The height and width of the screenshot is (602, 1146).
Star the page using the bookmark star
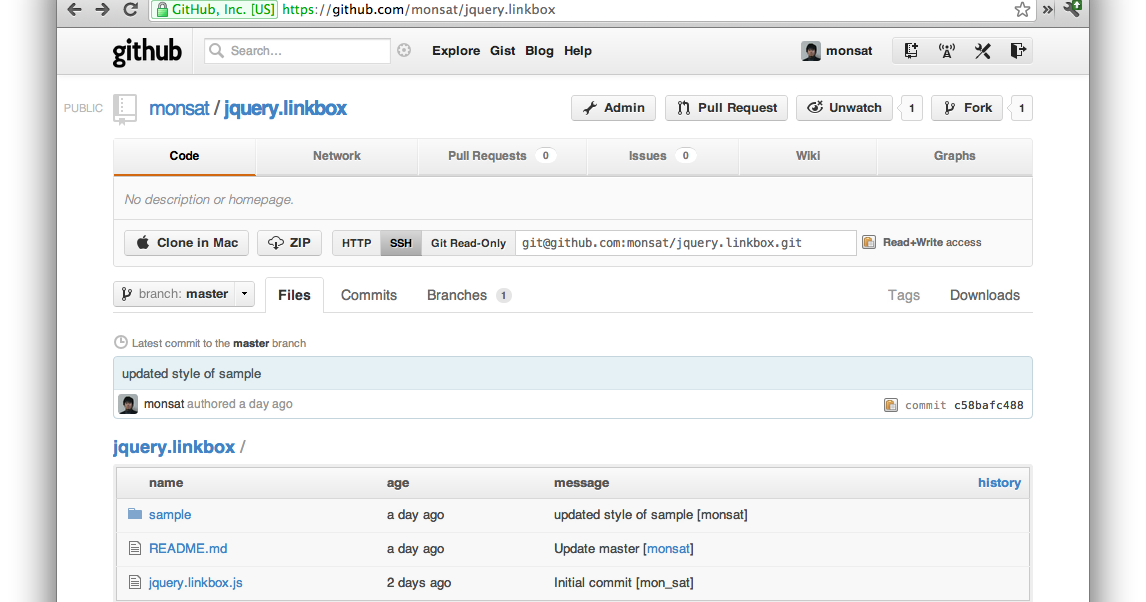(x=1022, y=10)
